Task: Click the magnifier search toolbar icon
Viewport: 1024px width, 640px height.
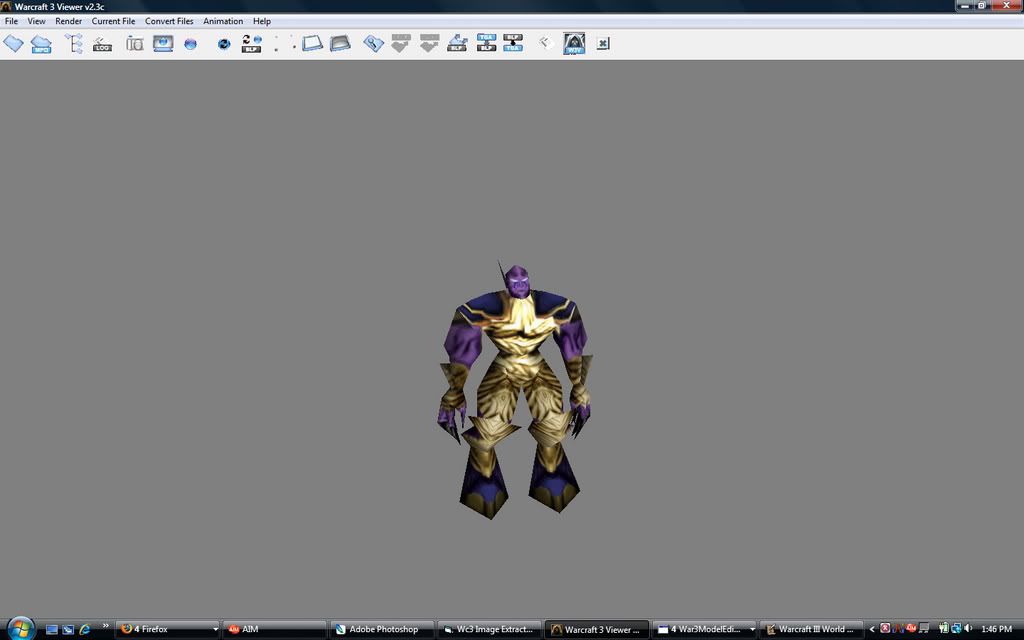Action: [373, 44]
